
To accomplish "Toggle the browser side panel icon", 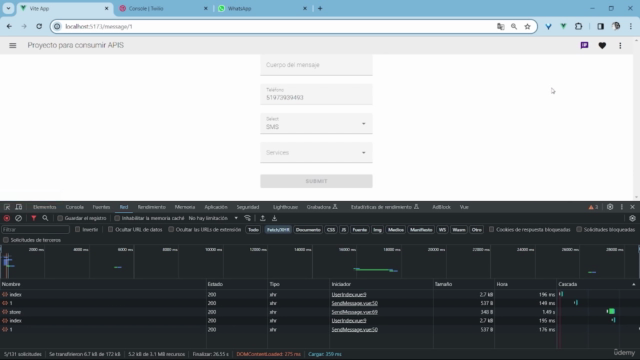I will pos(600,27).
